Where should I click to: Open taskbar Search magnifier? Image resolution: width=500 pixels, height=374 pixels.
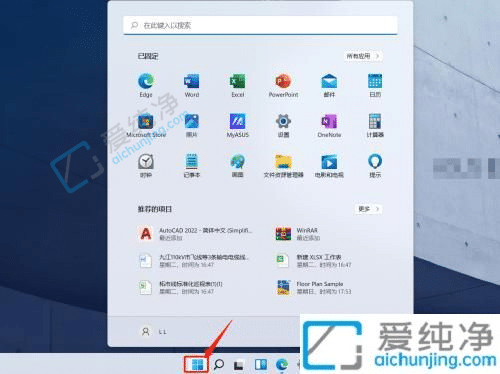click(x=219, y=364)
